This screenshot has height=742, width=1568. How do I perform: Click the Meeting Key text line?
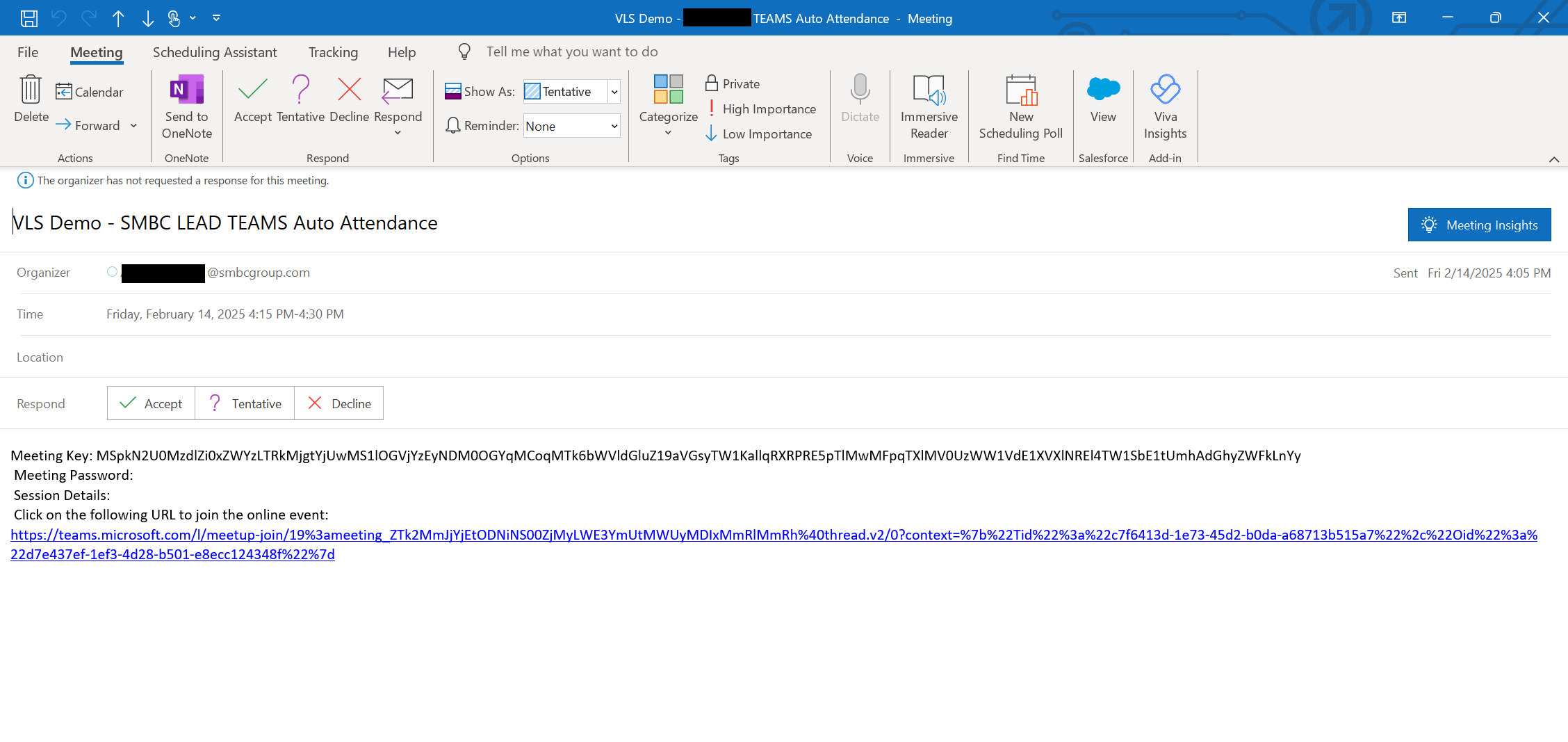[655, 455]
